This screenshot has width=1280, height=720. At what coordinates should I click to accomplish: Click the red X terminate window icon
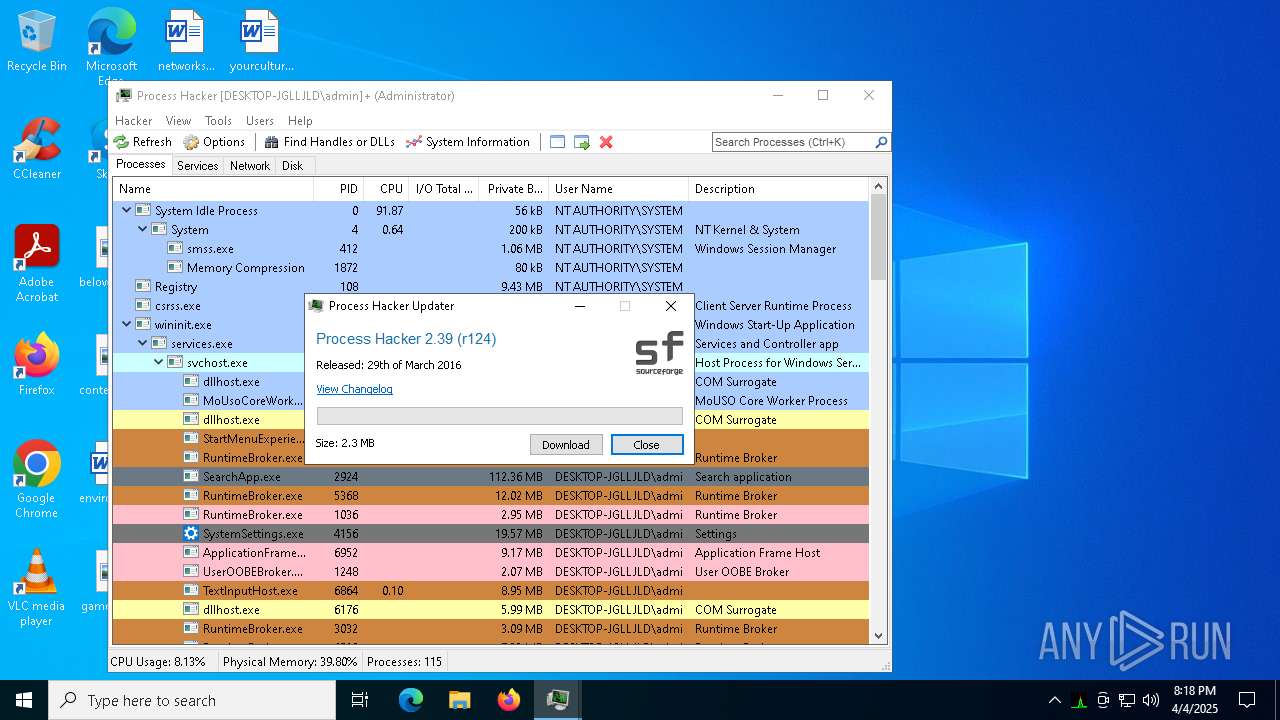[x=606, y=142]
